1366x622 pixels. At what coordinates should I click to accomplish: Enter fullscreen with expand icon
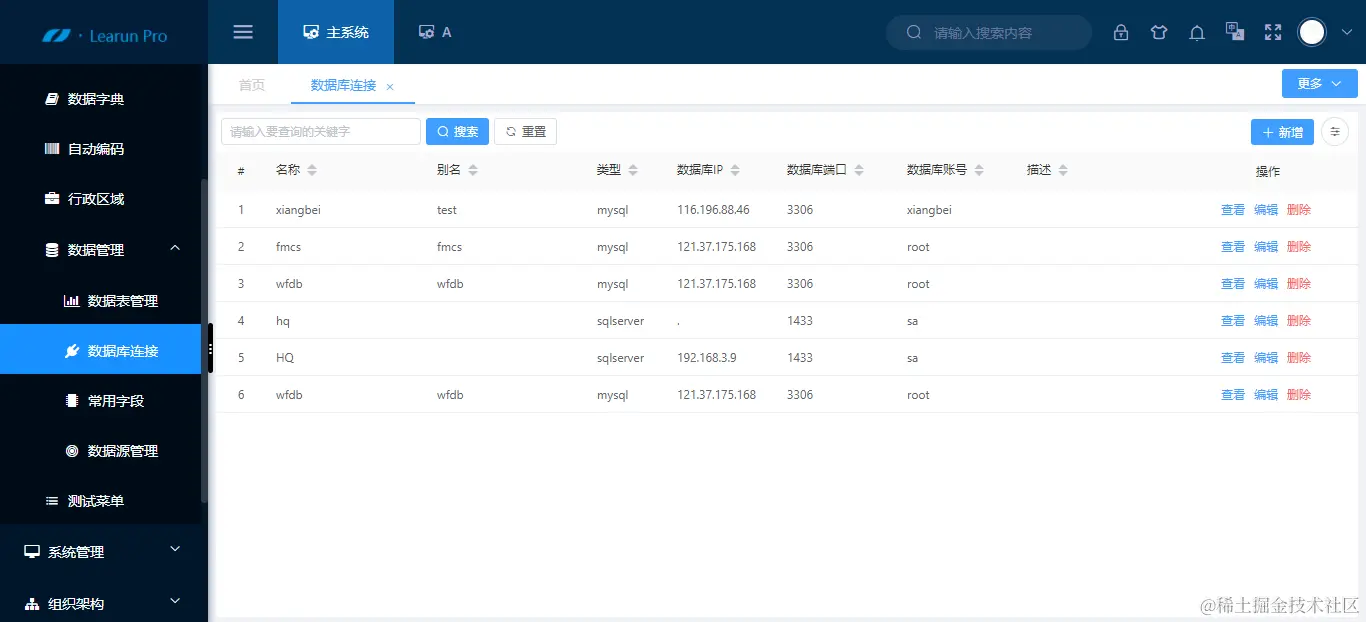point(1272,31)
